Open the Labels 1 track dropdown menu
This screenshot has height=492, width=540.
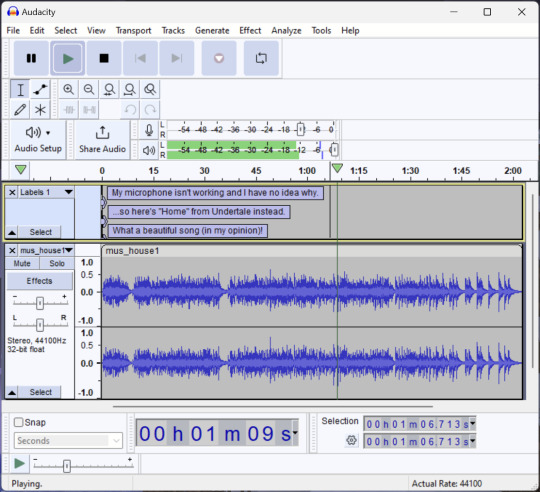click(x=69, y=192)
